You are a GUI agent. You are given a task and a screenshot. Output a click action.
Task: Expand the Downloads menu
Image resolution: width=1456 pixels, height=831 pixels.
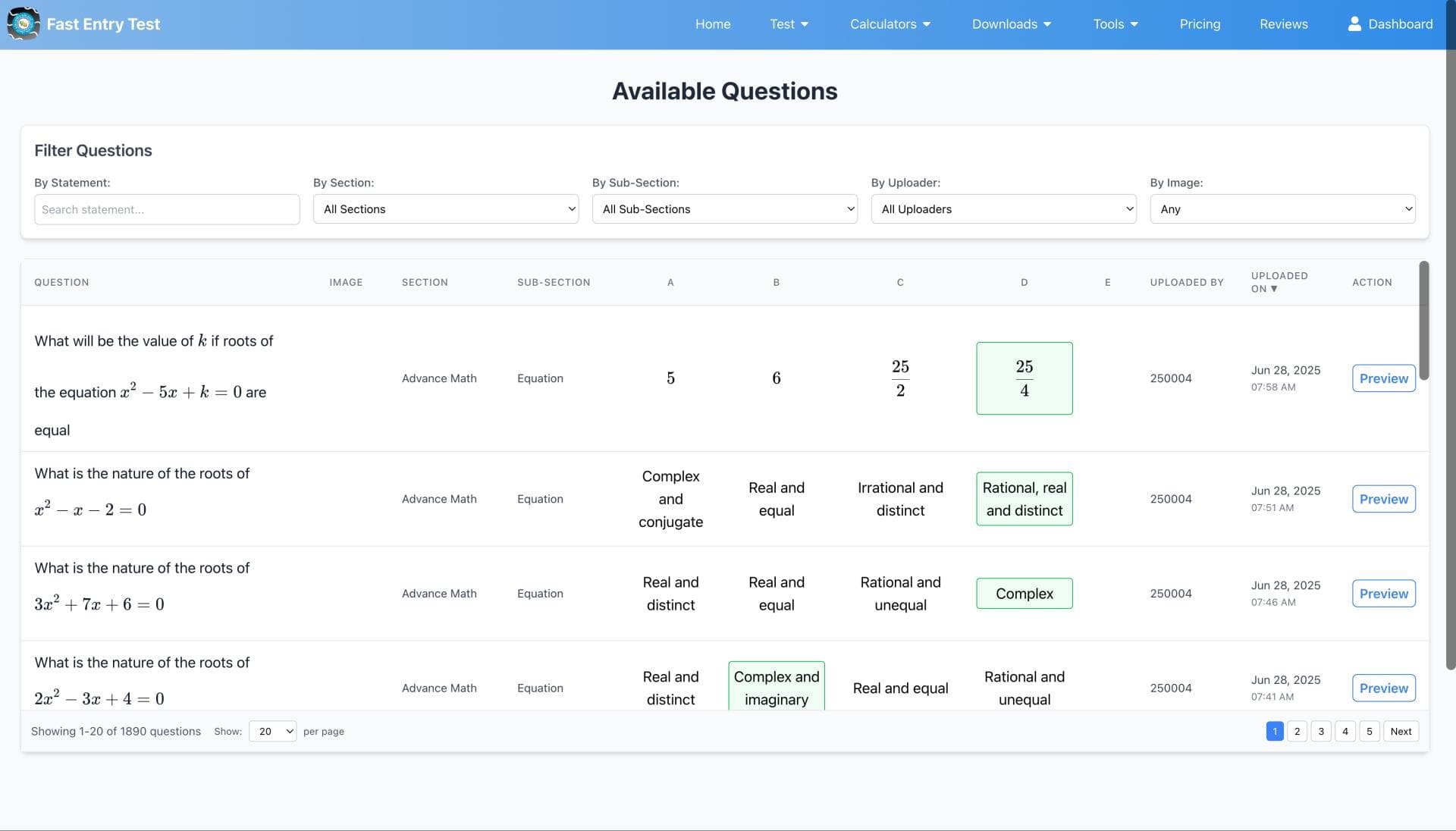tap(1011, 24)
